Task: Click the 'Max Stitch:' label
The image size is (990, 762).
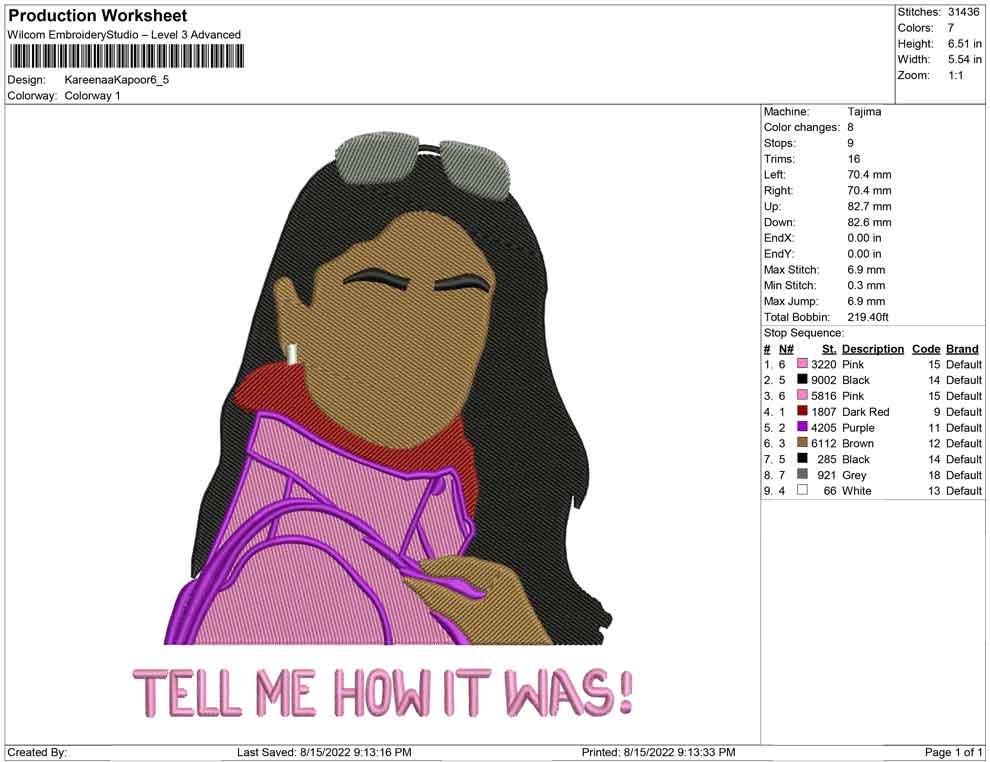Action: (x=792, y=270)
